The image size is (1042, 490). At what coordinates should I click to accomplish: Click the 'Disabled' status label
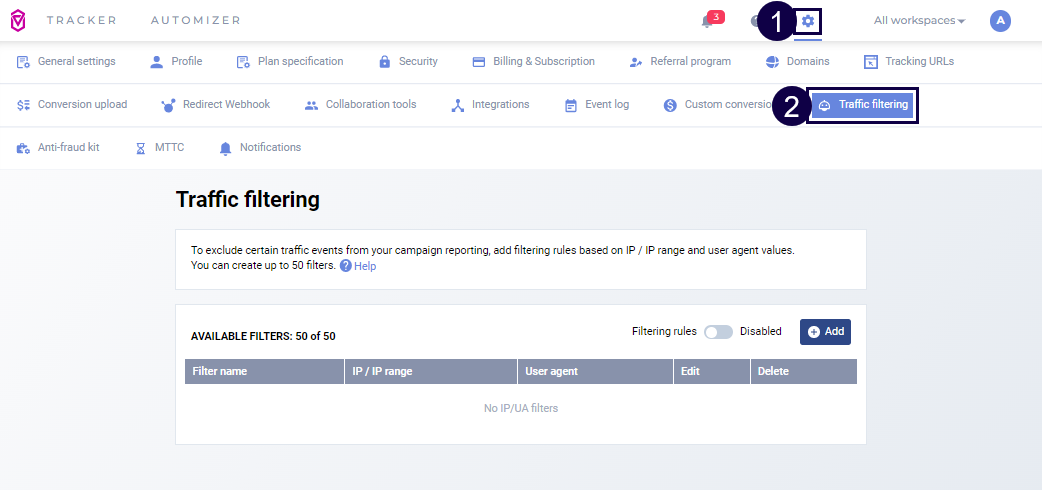click(x=761, y=331)
